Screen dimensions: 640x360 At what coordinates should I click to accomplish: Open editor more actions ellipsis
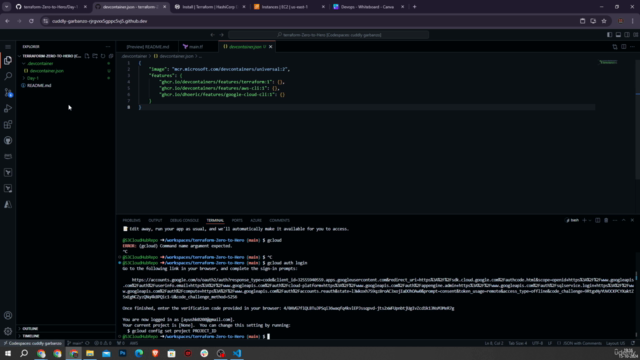(632, 47)
